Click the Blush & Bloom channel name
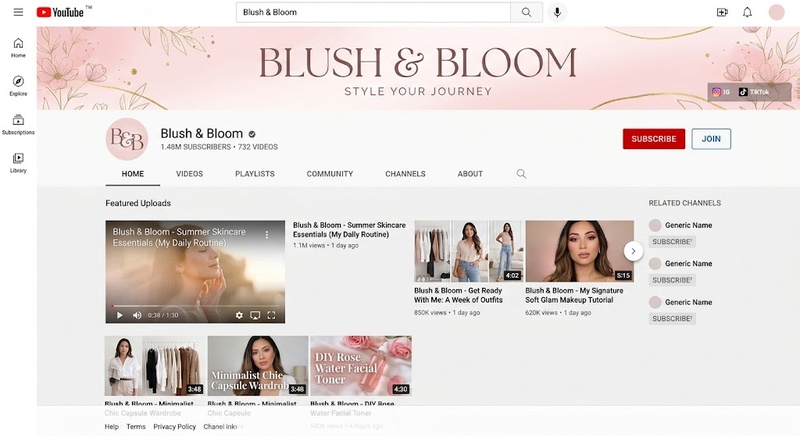800x436 pixels. coord(202,134)
